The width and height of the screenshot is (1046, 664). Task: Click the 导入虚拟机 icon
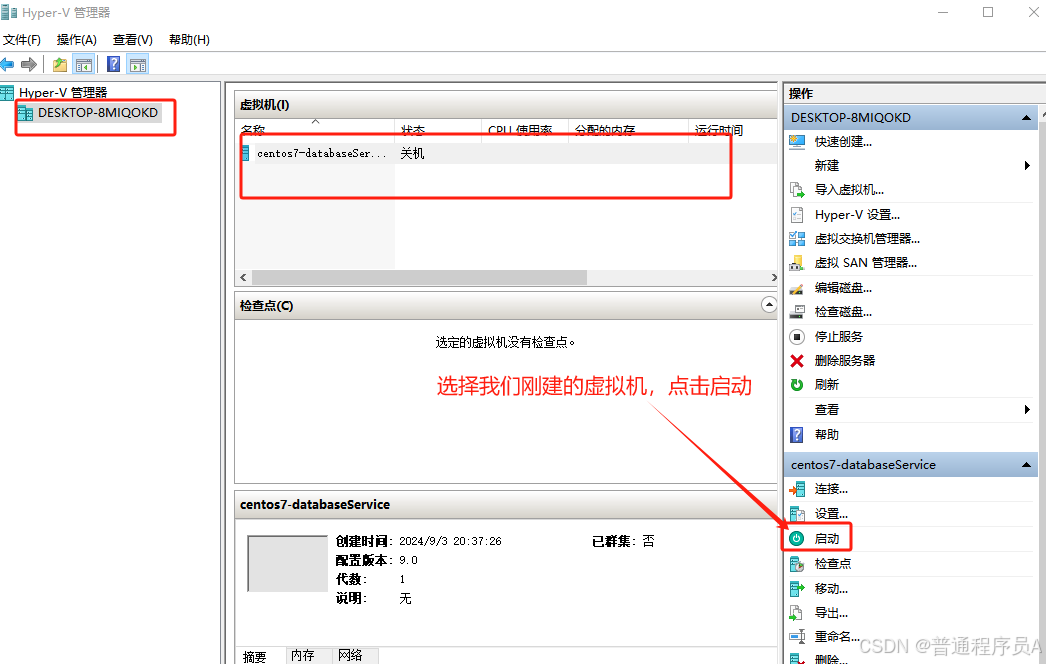coord(797,190)
